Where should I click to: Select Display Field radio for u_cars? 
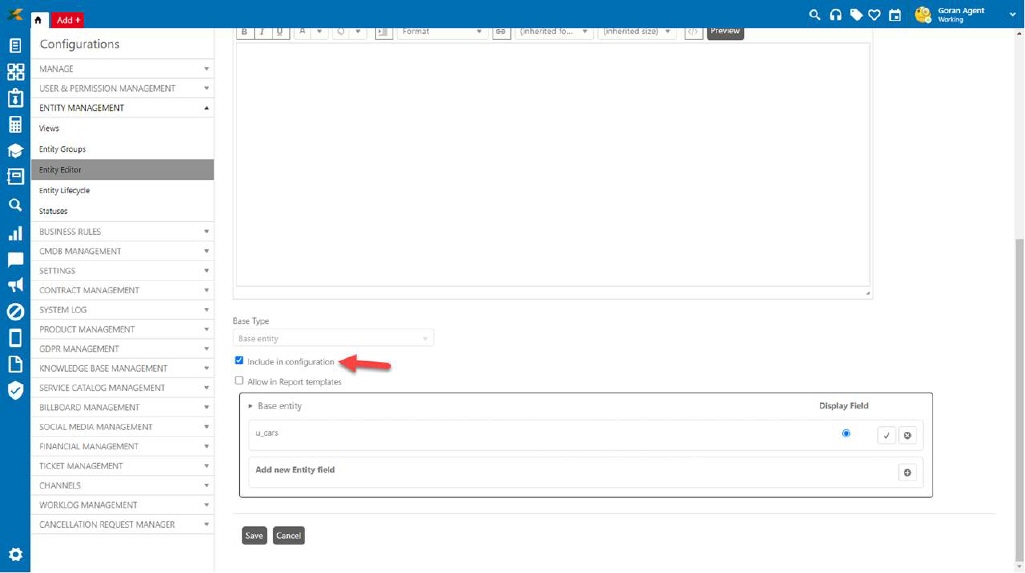[x=846, y=434]
